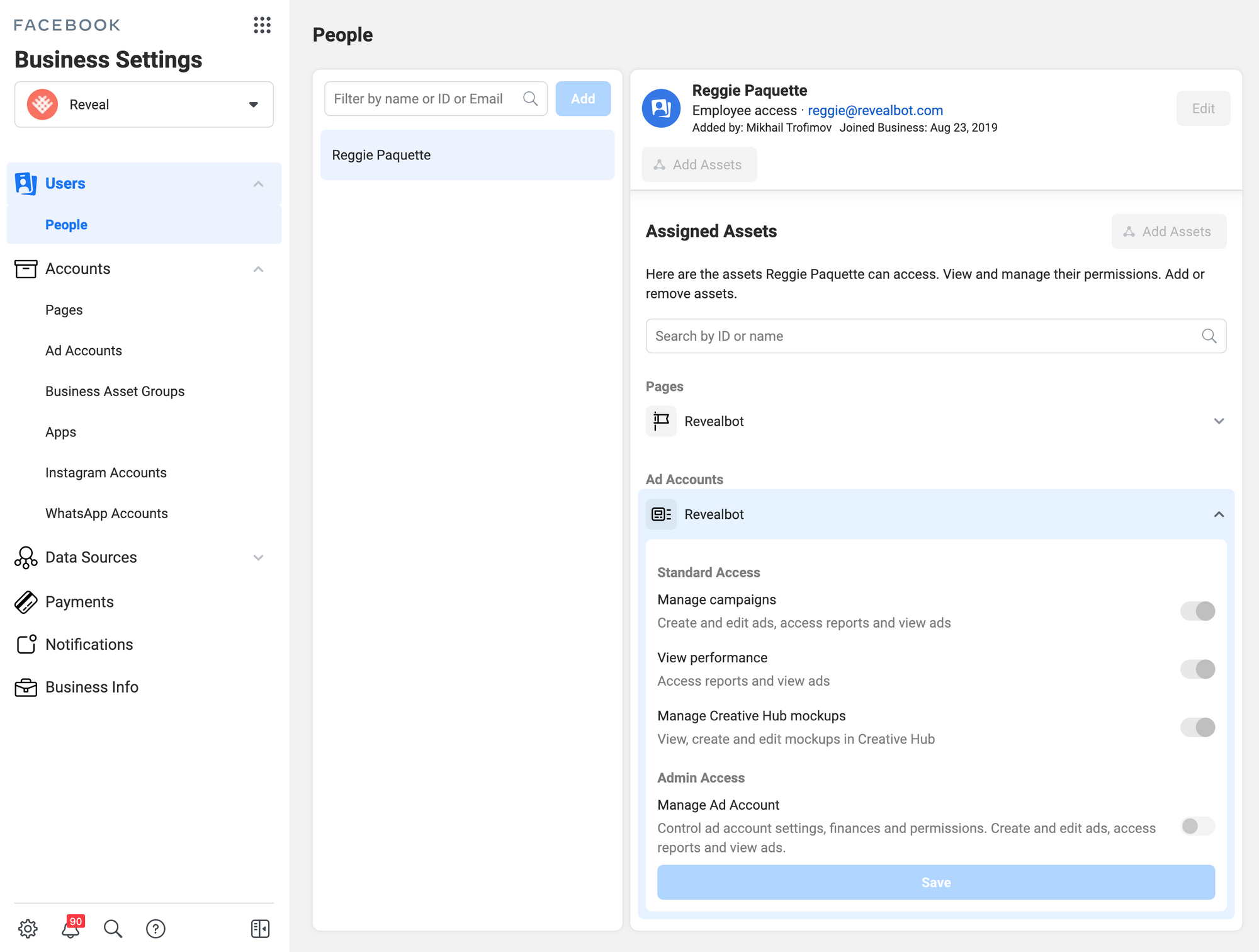Click the Reveal business logo icon

click(x=43, y=105)
